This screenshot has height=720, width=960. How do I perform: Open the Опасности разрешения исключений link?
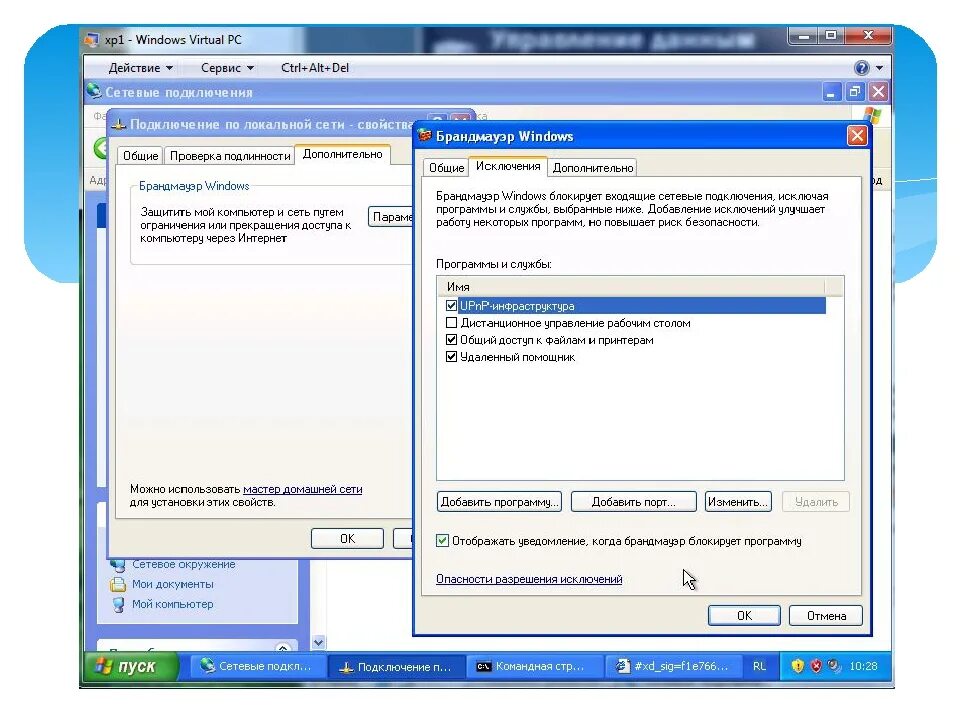[529, 579]
